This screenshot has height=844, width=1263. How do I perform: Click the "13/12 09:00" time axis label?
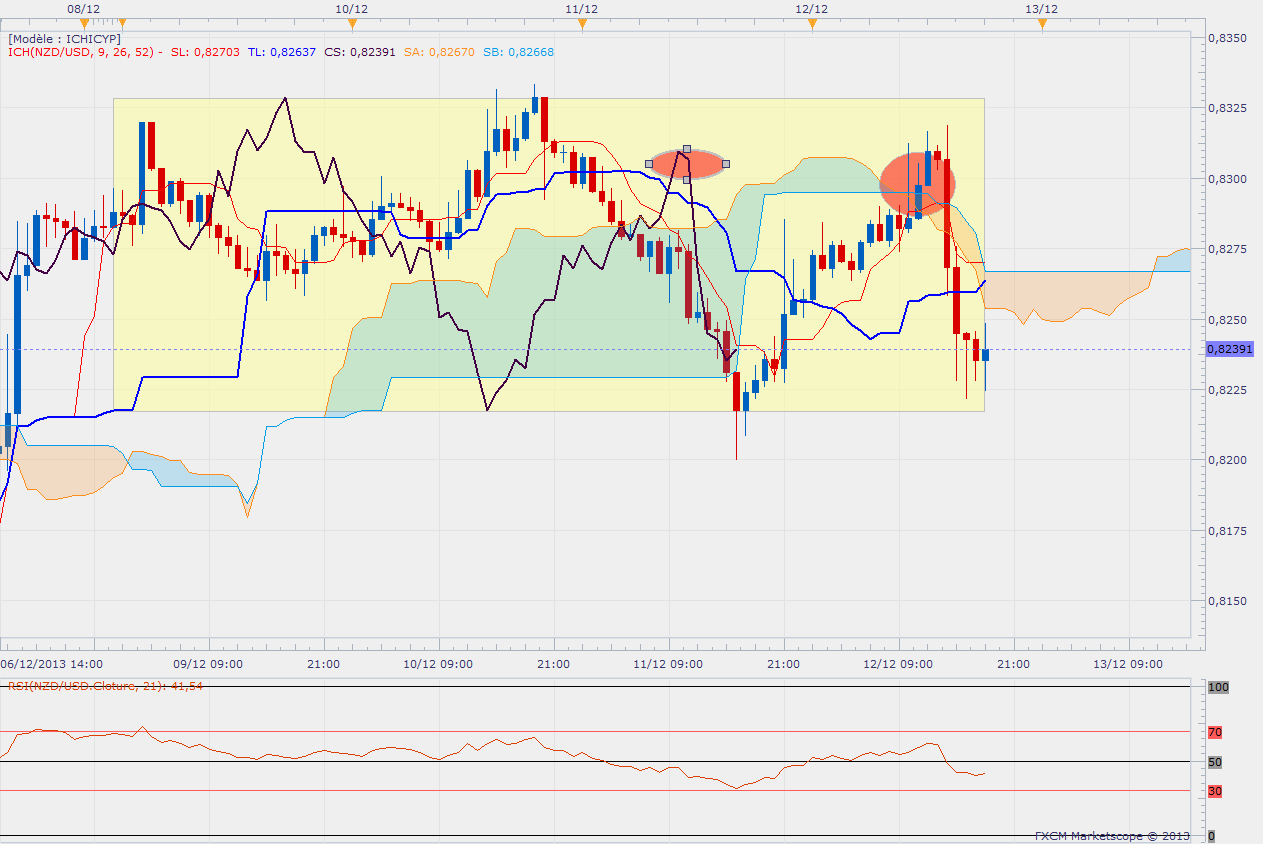coord(1128,663)
